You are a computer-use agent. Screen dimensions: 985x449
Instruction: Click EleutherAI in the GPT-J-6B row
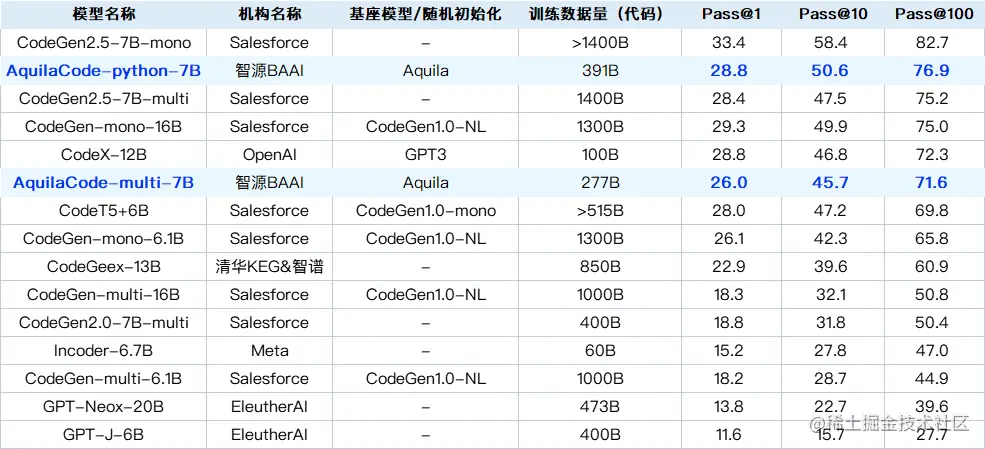269,435
